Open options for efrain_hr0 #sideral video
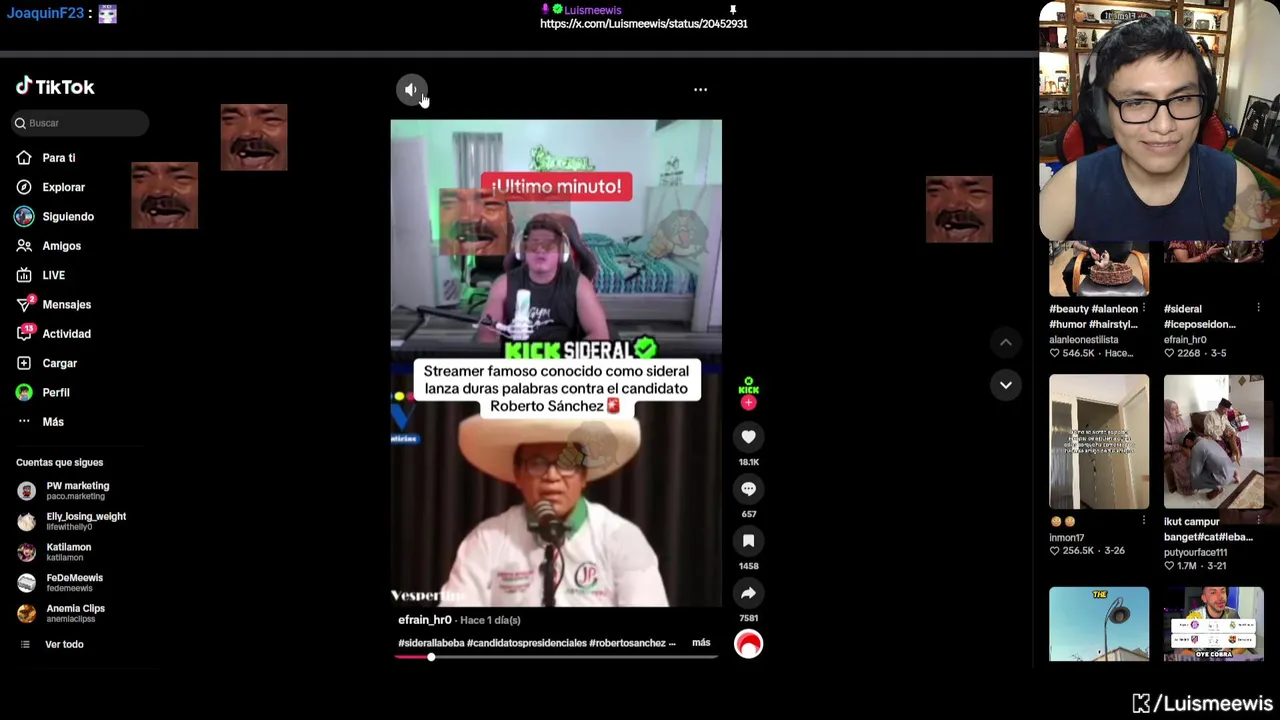Viewport: 1280px width, 720px height. coord(1258,308)
